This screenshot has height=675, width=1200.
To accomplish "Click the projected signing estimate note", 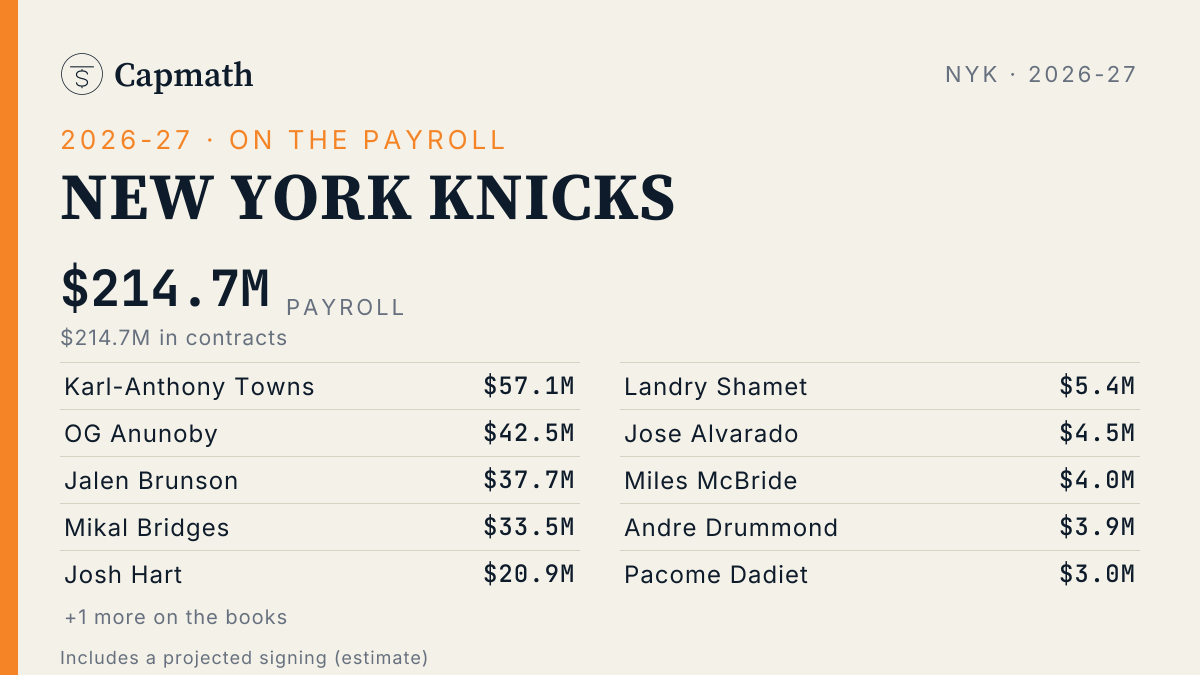I will pyautogui.click(x=244, y=658).
